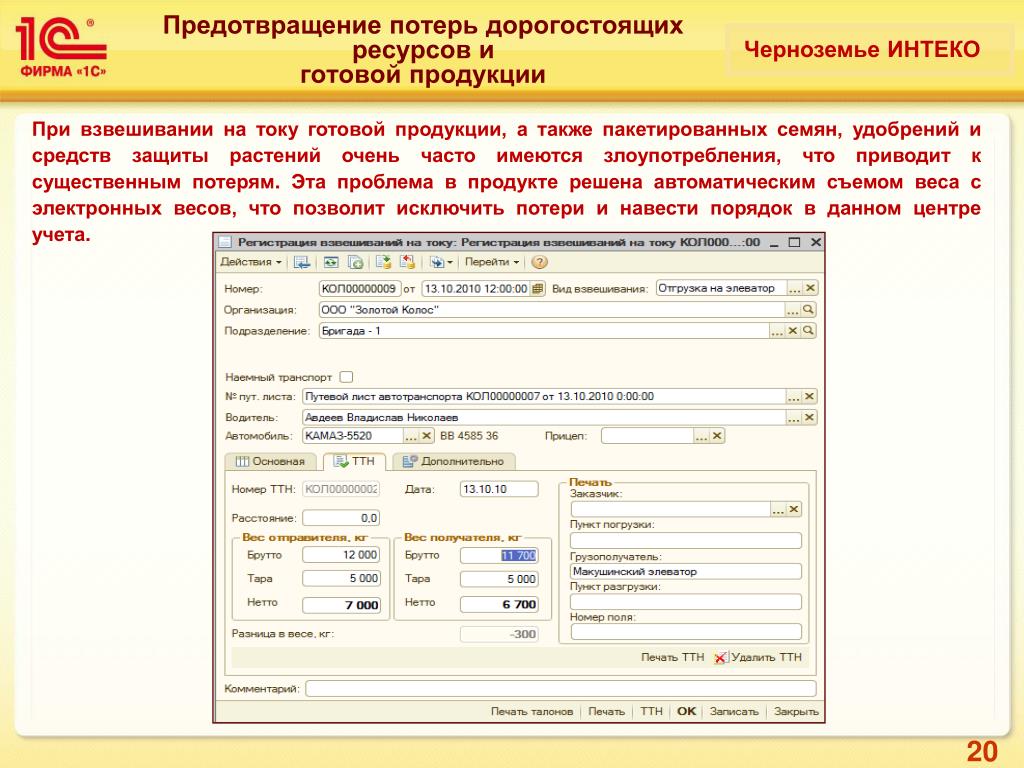Click the Закрыть button

tap(796, 712)
